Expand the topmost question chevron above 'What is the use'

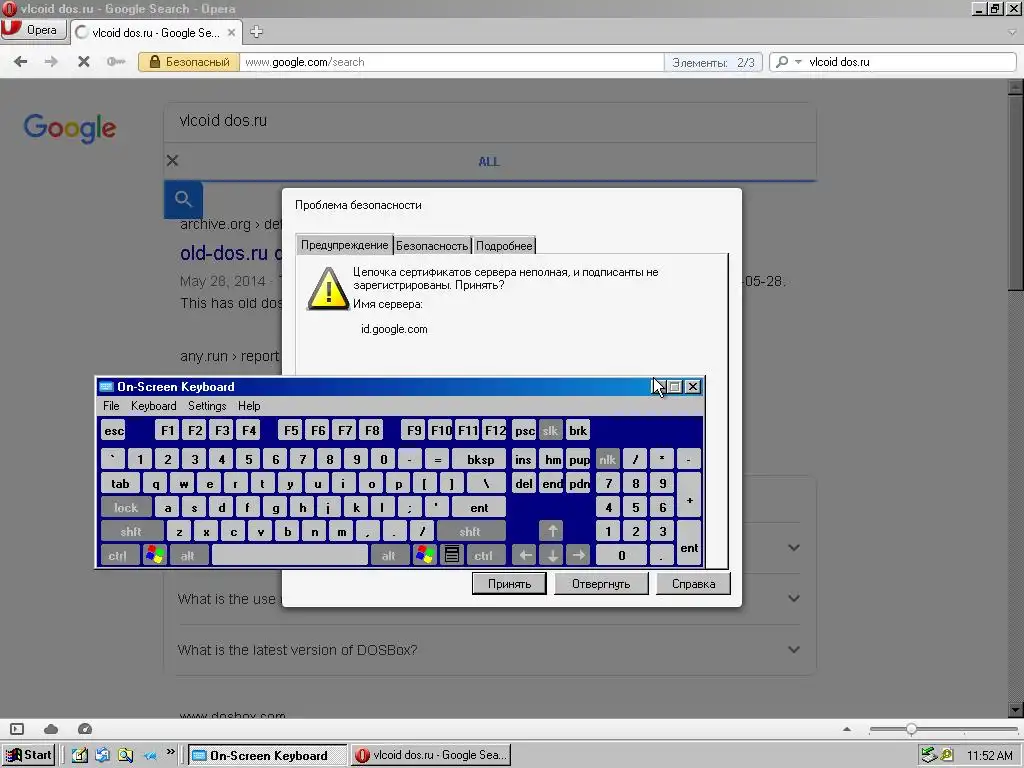pyautogui.click(x=794, y=547)
